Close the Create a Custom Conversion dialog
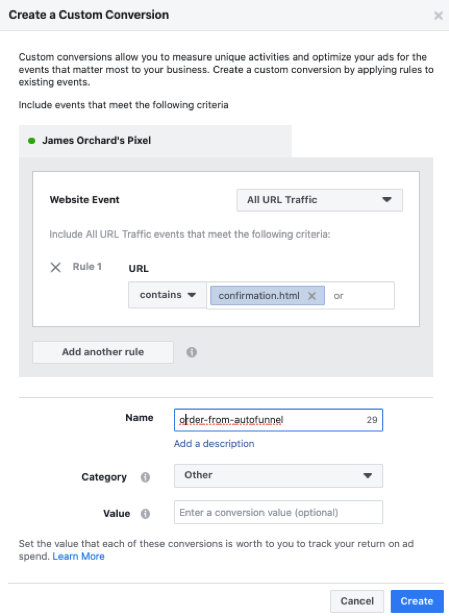This screenshot has height=616, width=449. pos(438,16)
